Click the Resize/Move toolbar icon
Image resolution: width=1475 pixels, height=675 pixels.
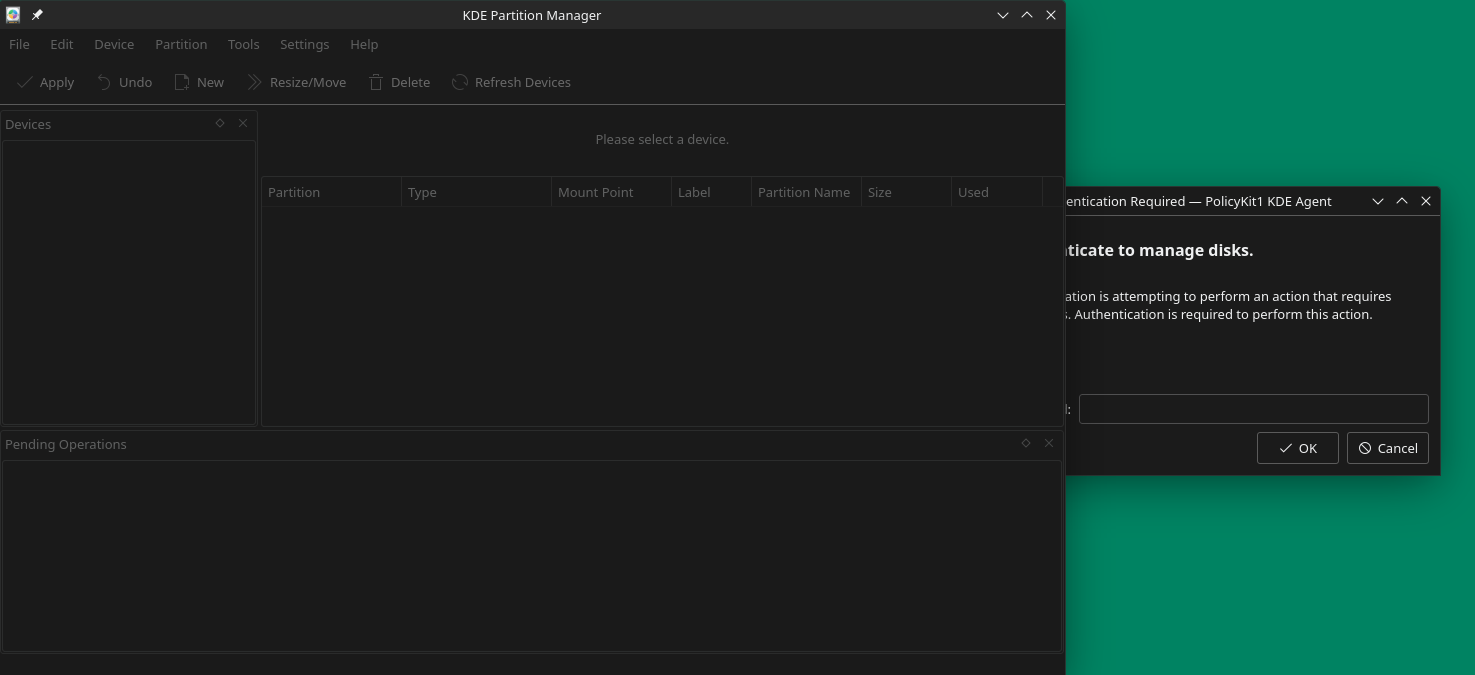coord(254,82)
